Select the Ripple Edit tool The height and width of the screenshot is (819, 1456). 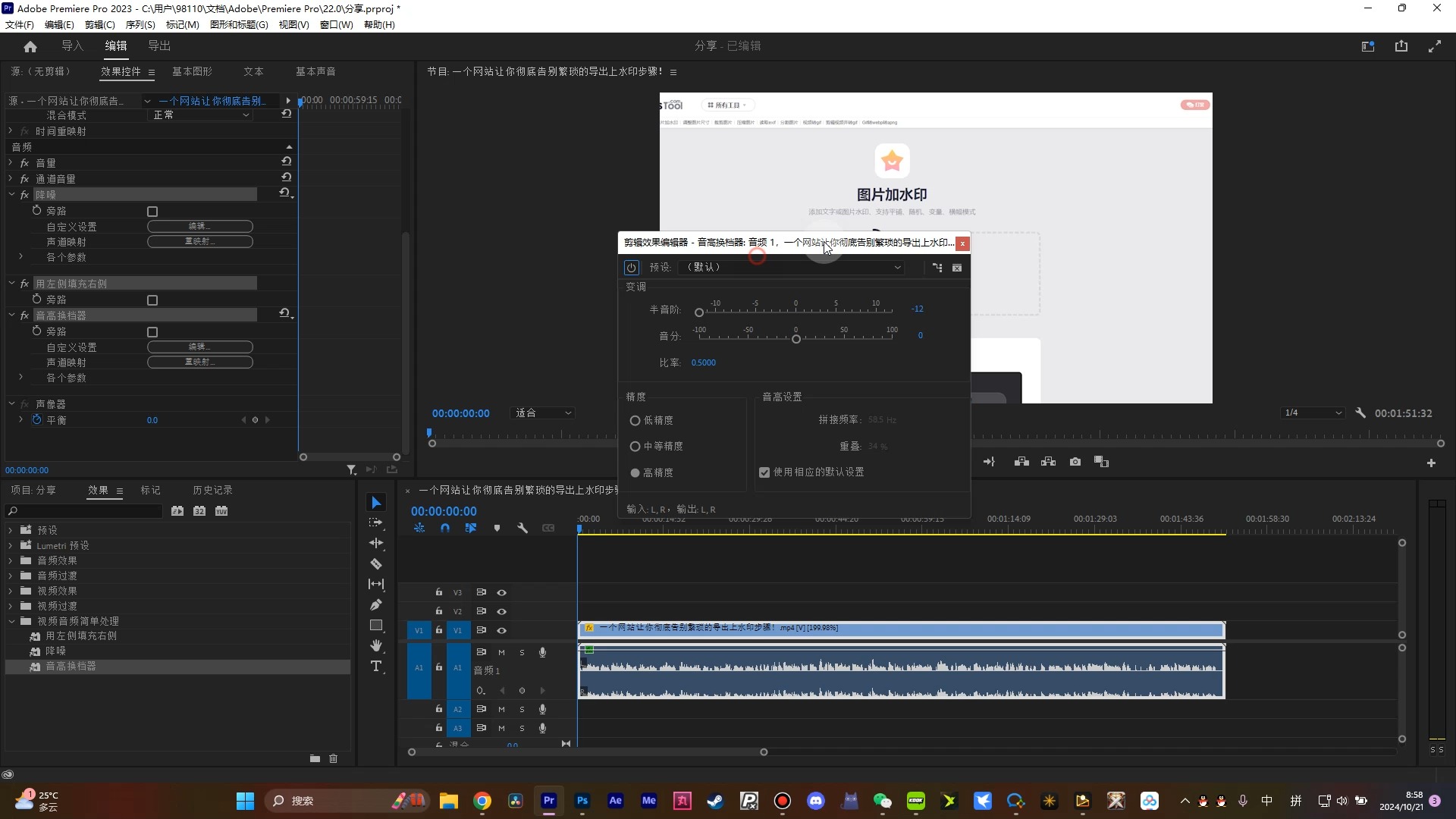click(x=376, y=543)
